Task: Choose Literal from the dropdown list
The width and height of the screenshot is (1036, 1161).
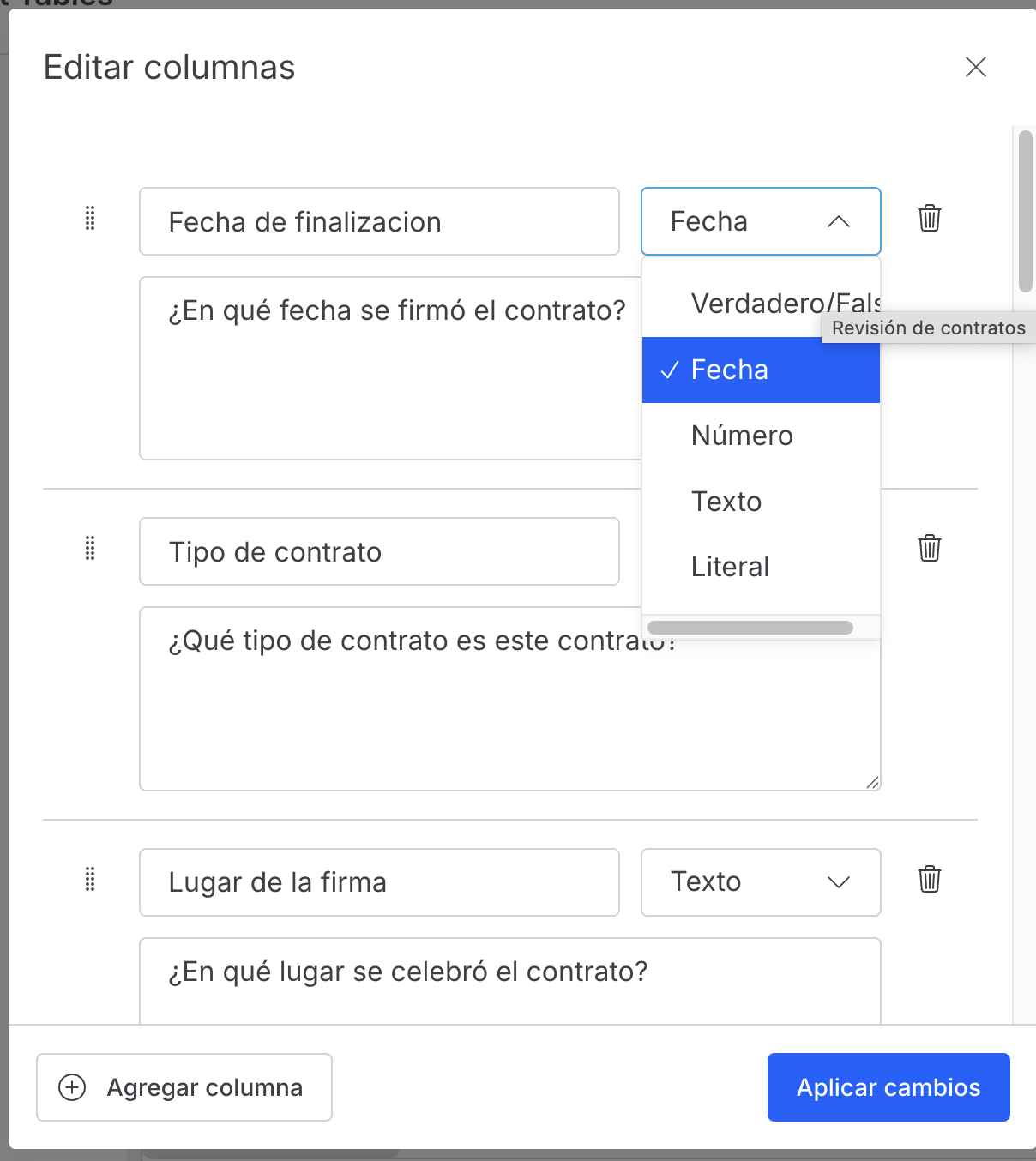Action: pyautogui.click(x=760, y=567)
